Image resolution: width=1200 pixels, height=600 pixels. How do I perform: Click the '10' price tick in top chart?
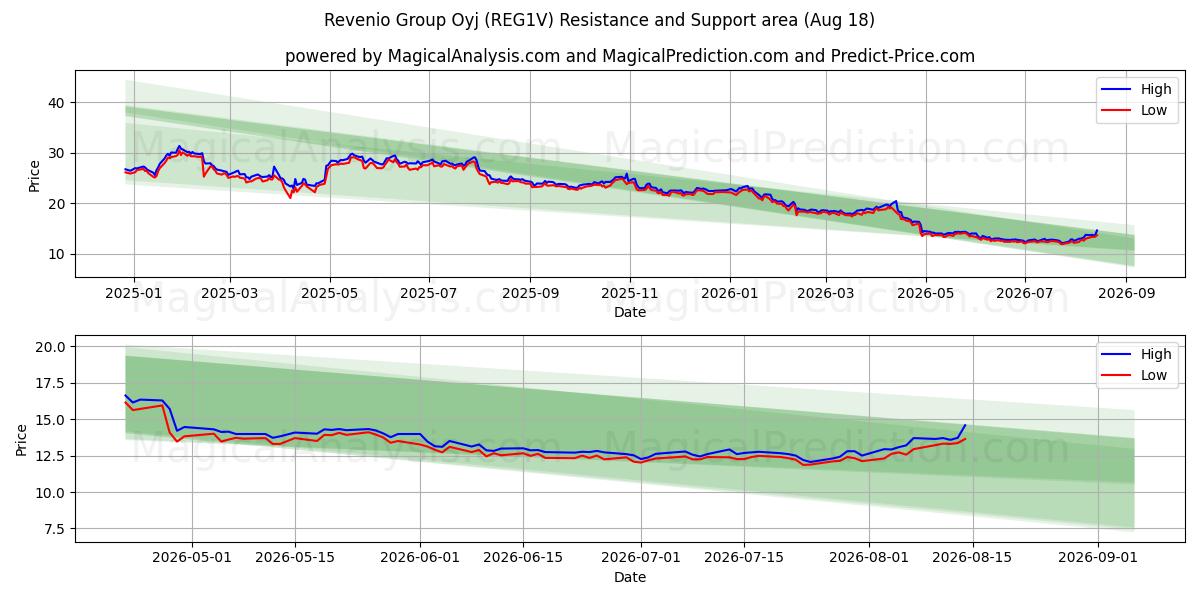[x=59, y=254]
